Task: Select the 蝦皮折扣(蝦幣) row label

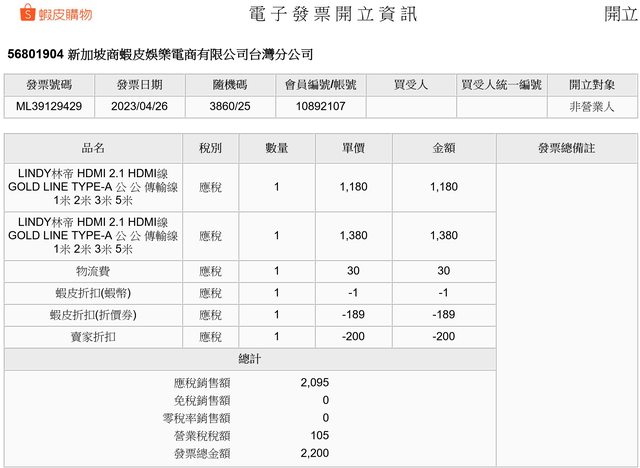Action: [x=93, y=293]
